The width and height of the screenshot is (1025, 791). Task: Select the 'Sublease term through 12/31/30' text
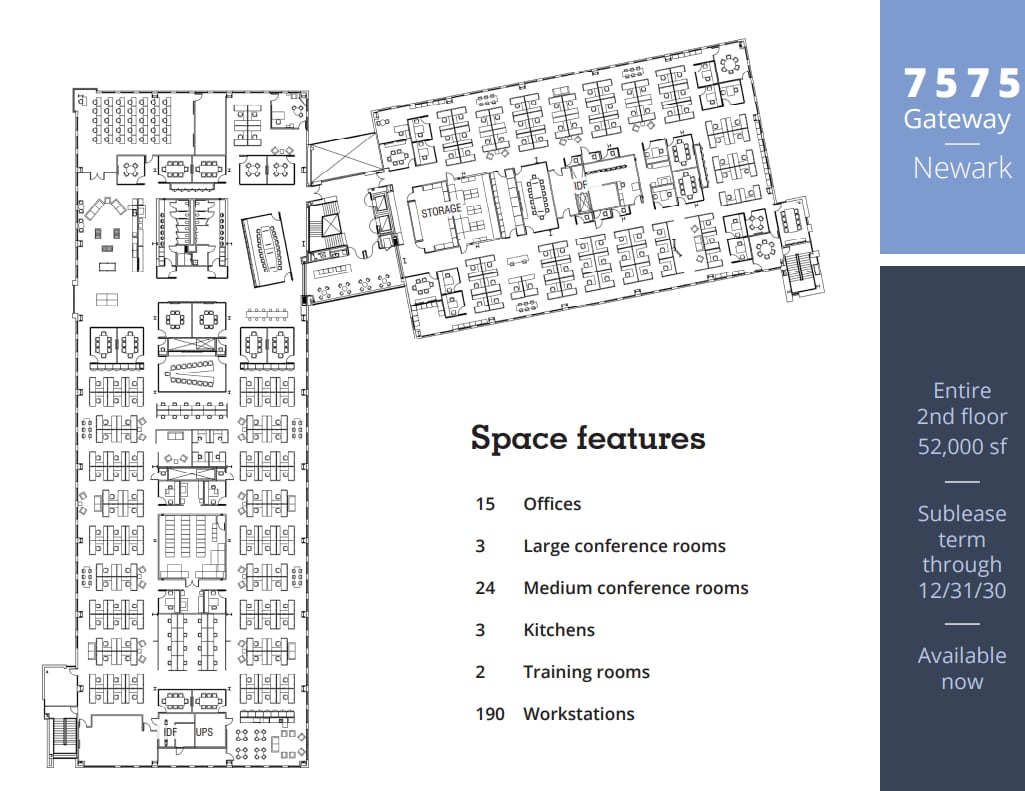(960, 551)
